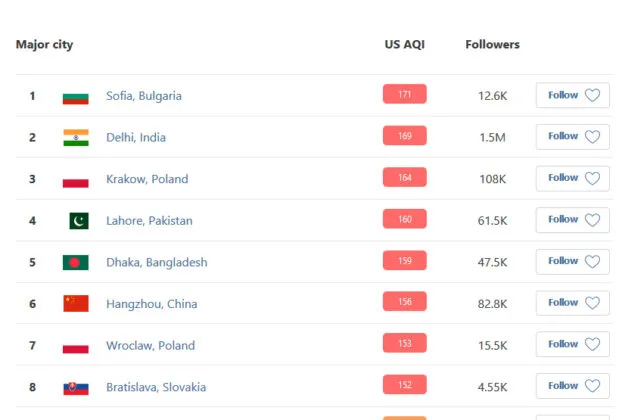
Task: Click the Poland flag beside Krakow
Action: (76, 180)
